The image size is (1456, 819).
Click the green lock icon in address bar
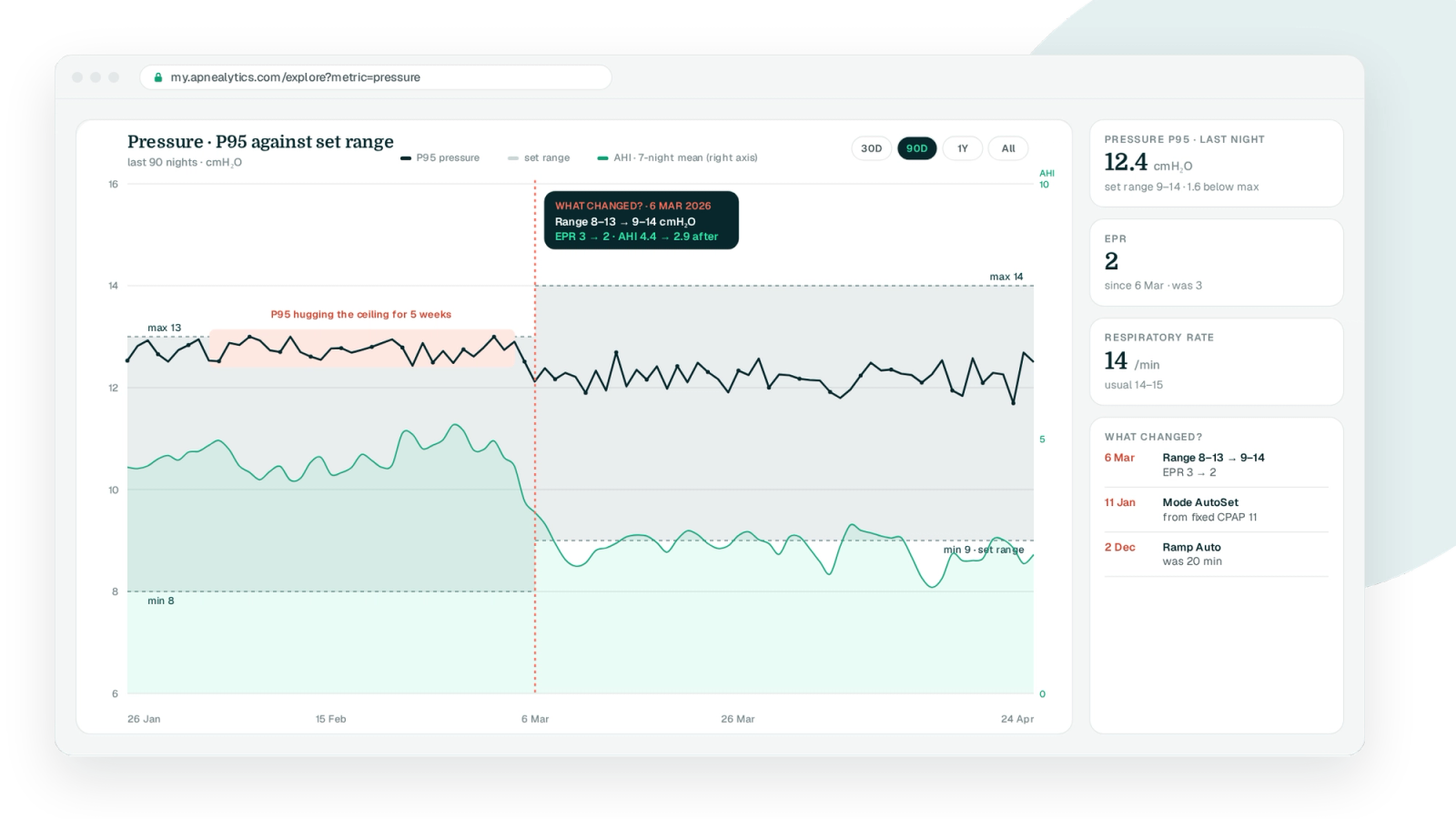[x=158, y=77]
